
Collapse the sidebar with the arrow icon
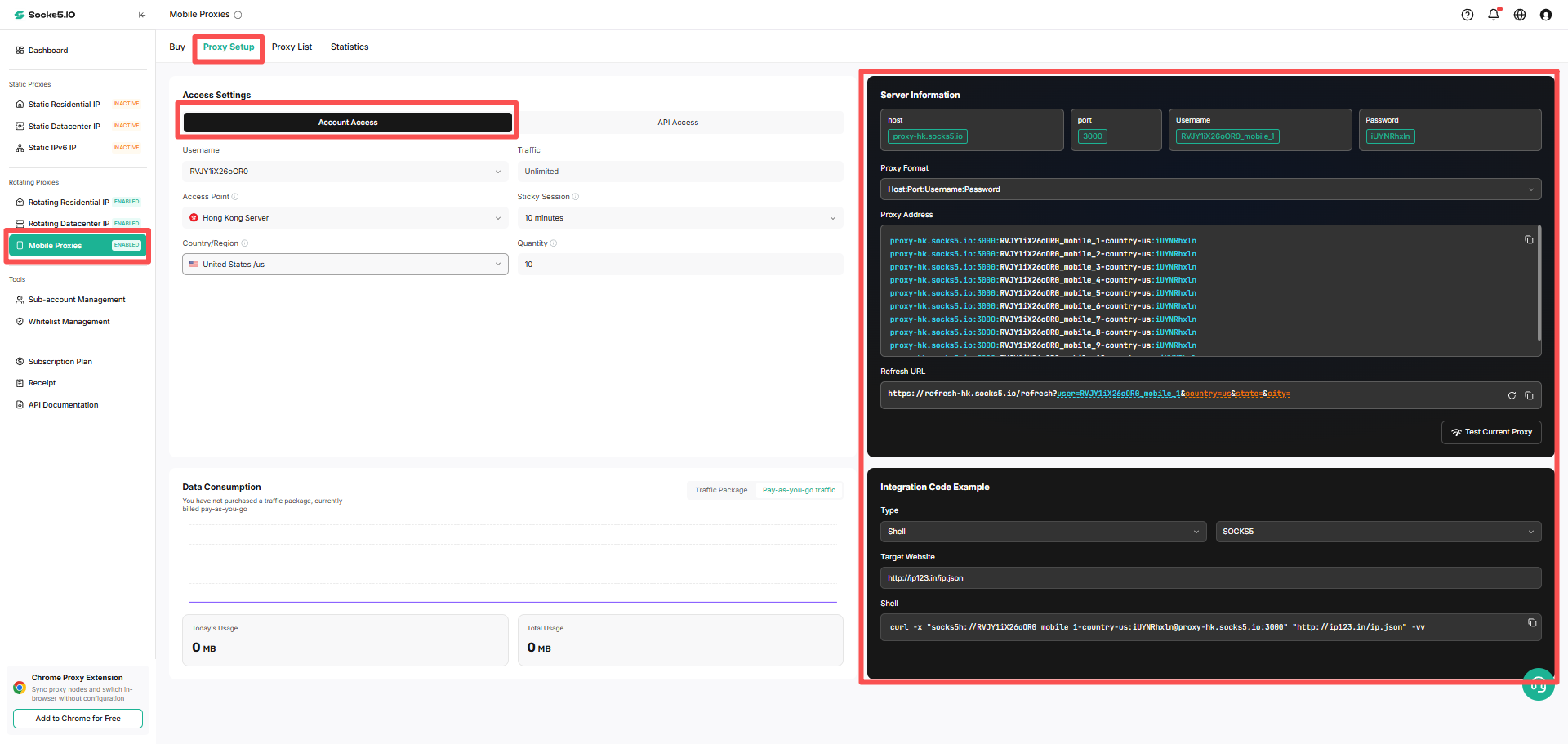pos(142,15)
